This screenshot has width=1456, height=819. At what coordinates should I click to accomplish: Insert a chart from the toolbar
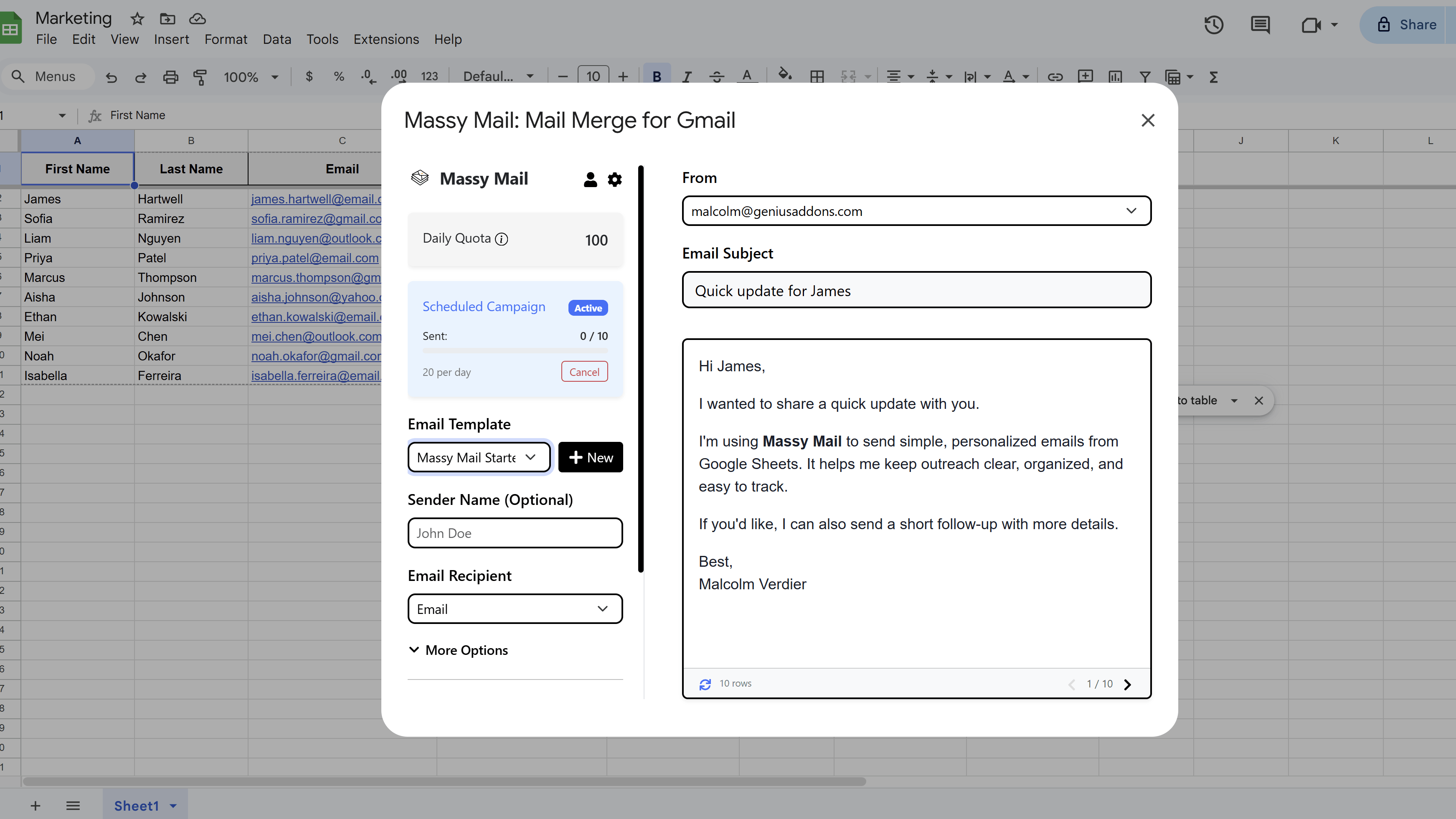pos(1115,76)
